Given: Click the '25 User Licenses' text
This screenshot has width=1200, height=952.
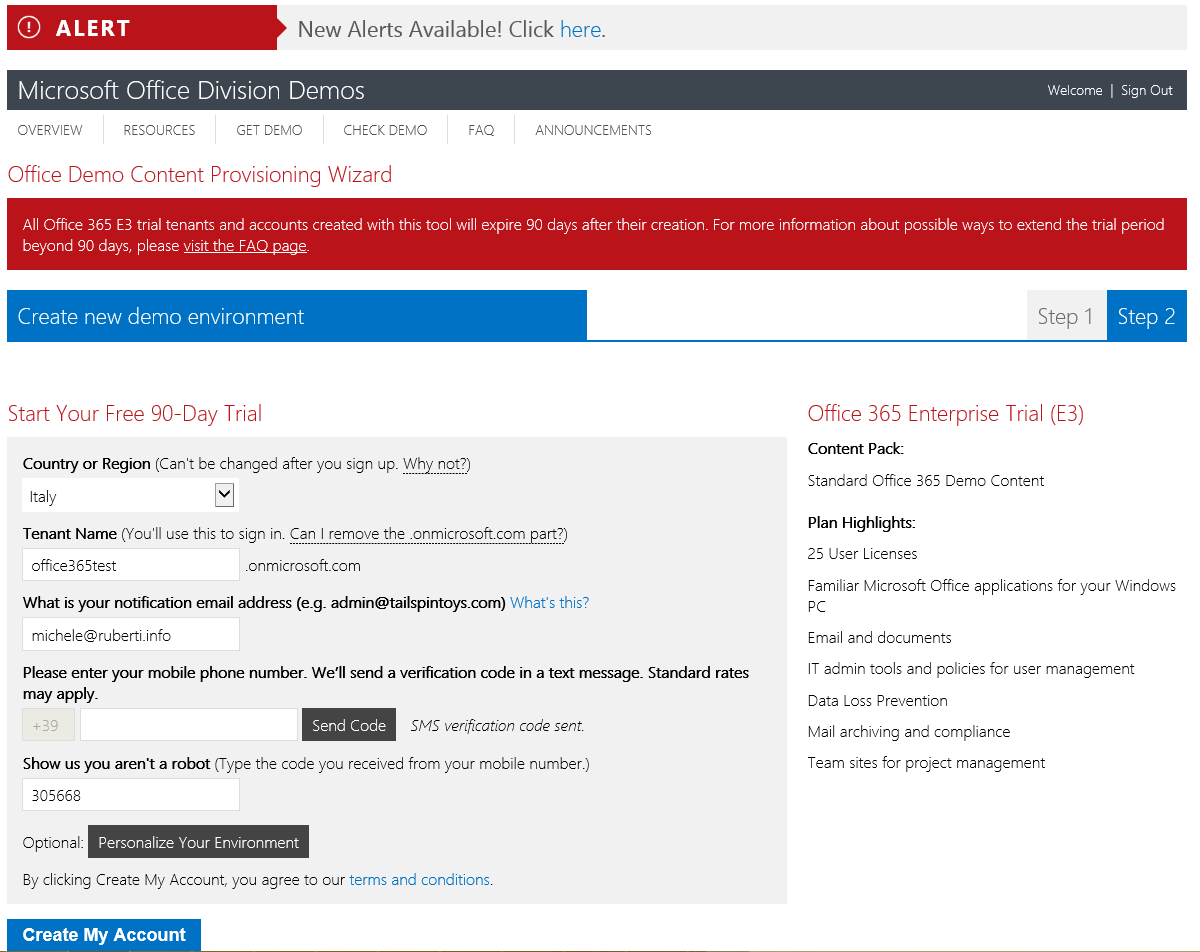Looking at the screenshot, I should click(x=862, y=554).
